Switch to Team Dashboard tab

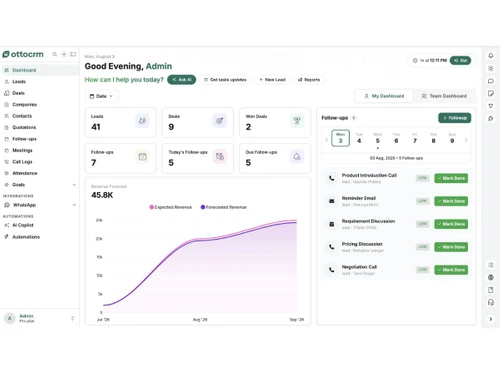(444, 96)
